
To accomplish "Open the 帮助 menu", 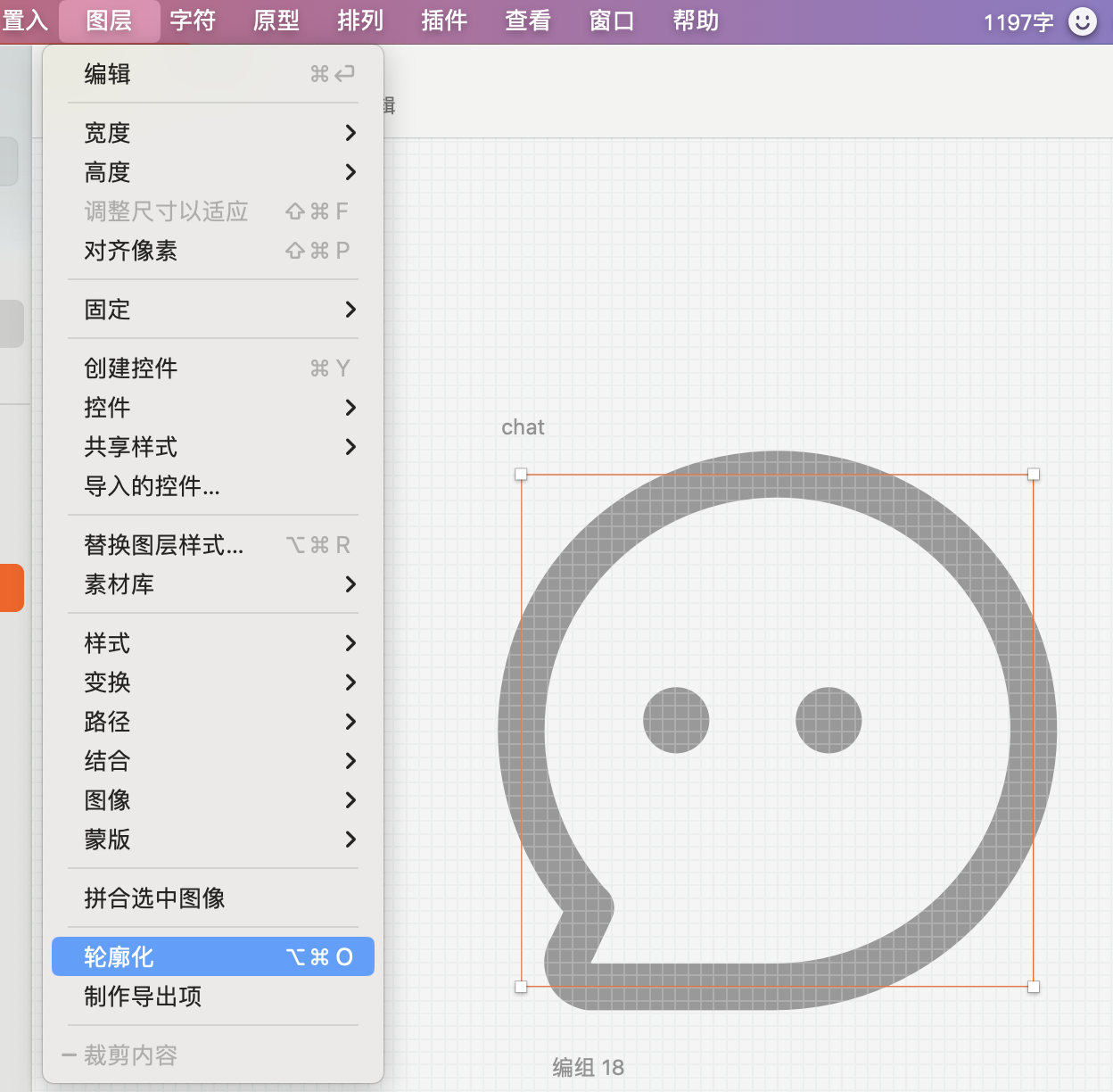I will (x=696, y=21).
